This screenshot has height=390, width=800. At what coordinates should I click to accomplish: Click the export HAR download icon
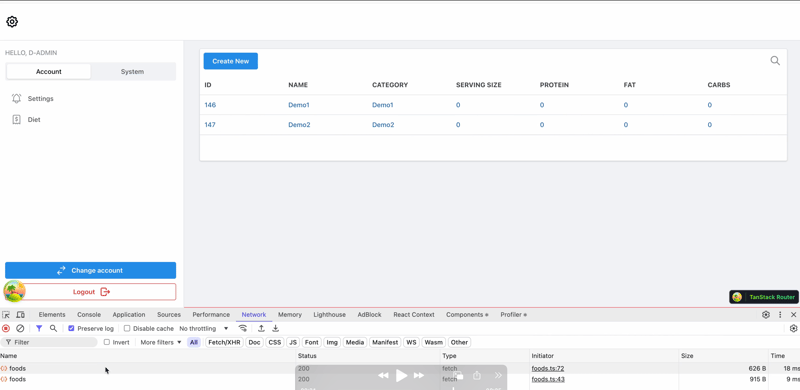tap(276, 329)
